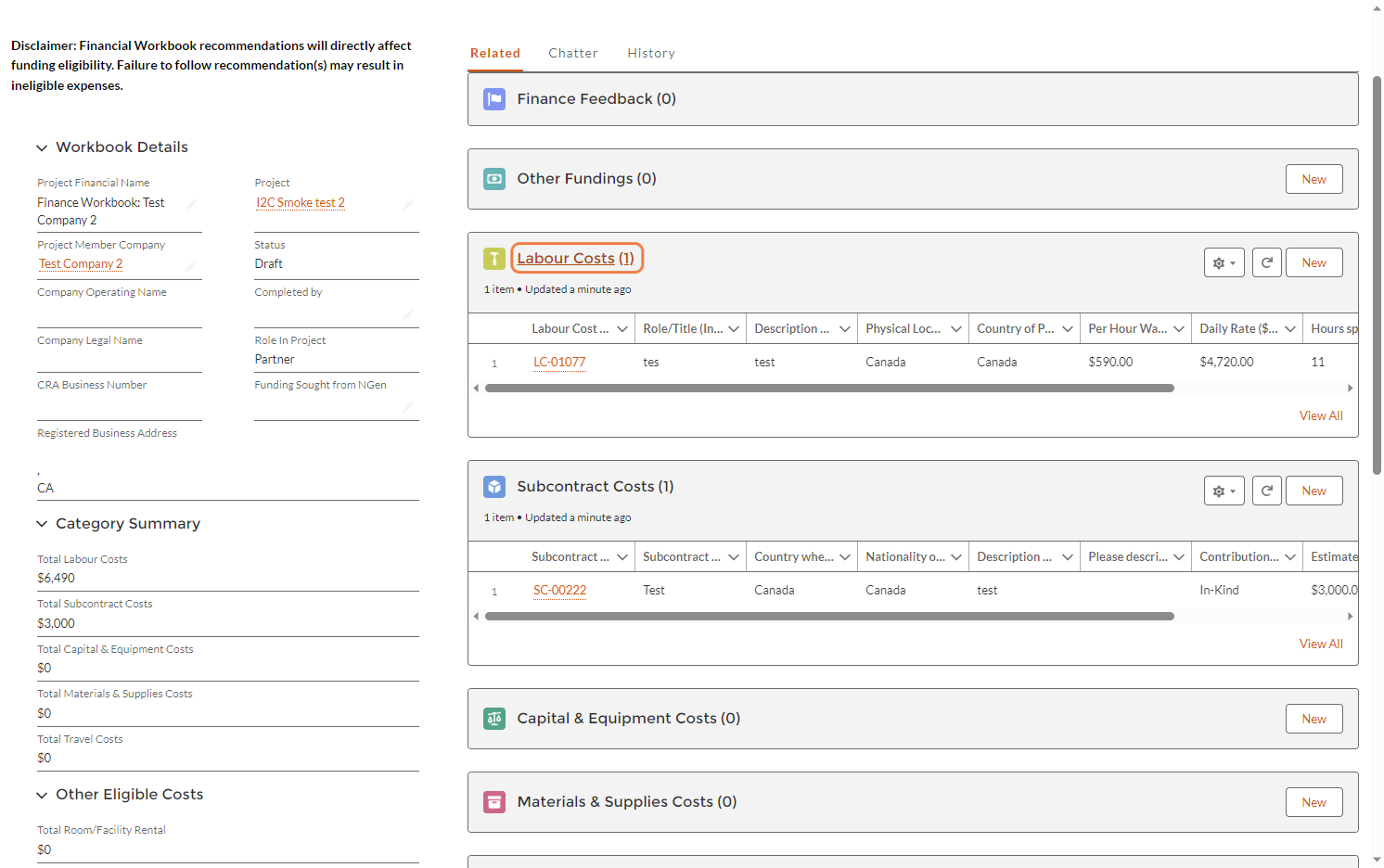This screenshot has height=868, width=1384.
Task: Open the Test Company 2 link
Action: coord(81,264)
